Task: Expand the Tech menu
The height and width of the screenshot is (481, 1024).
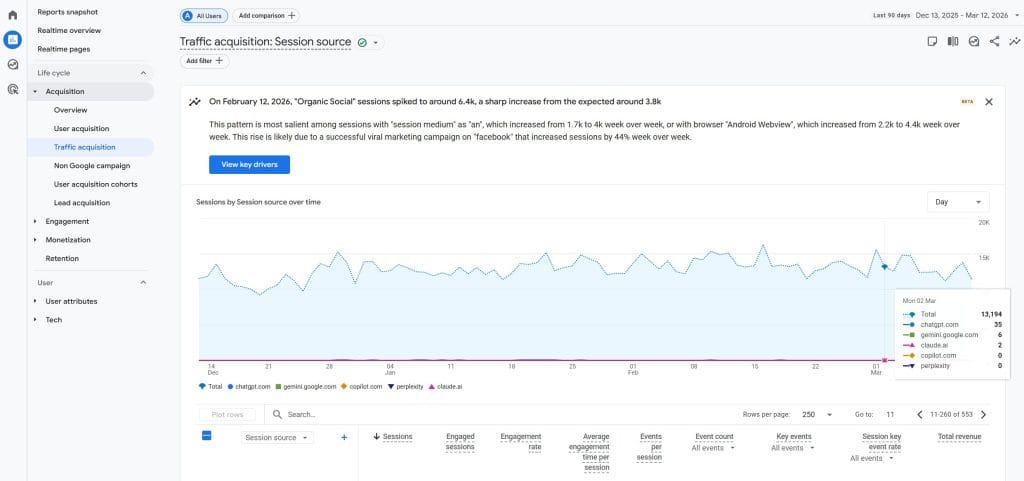Action: click(x=54, y=320)
